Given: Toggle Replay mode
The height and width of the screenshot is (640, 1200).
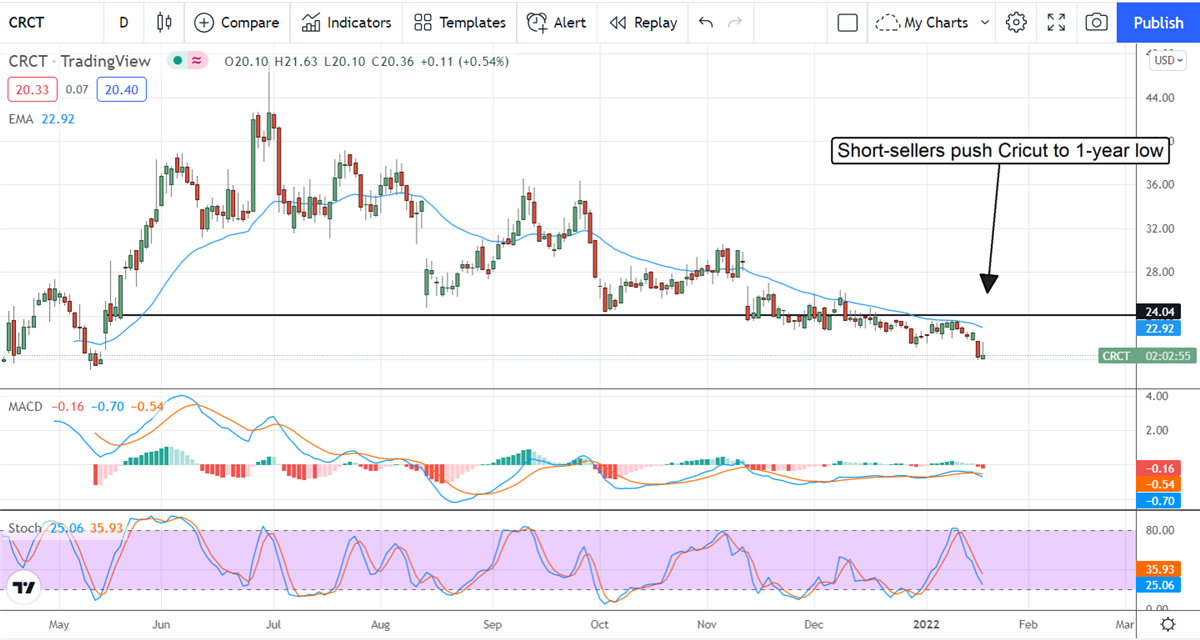Looking at the screenshot, I should pyautogui.click(x=643, y=22).
